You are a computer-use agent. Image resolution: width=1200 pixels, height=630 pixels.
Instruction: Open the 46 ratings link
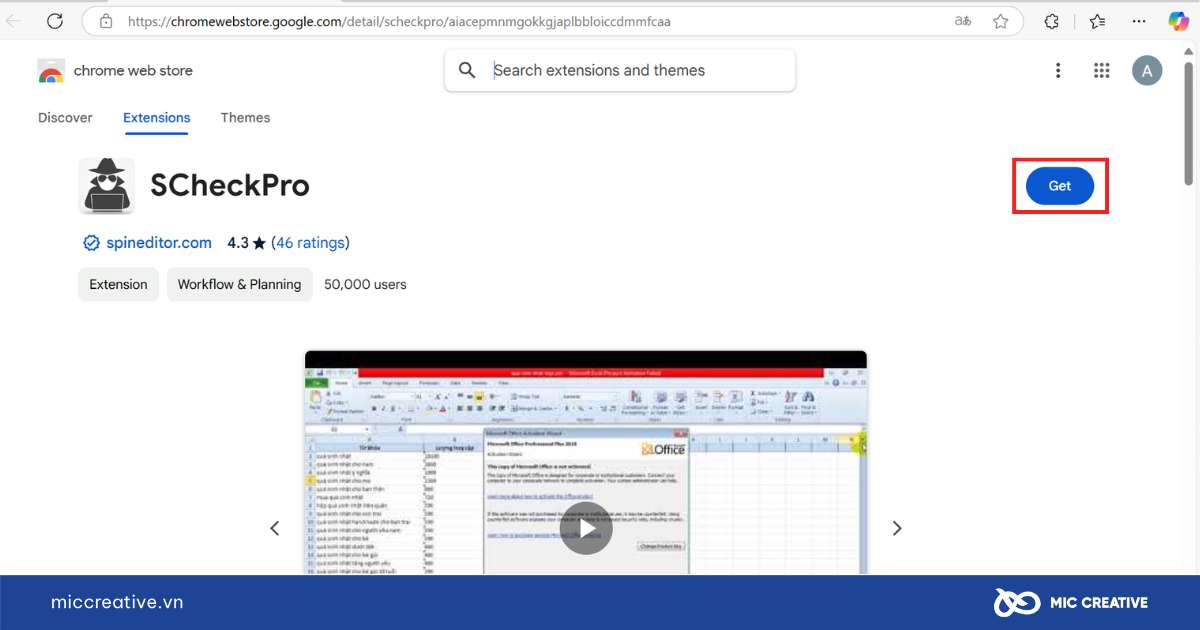[310, 243]
